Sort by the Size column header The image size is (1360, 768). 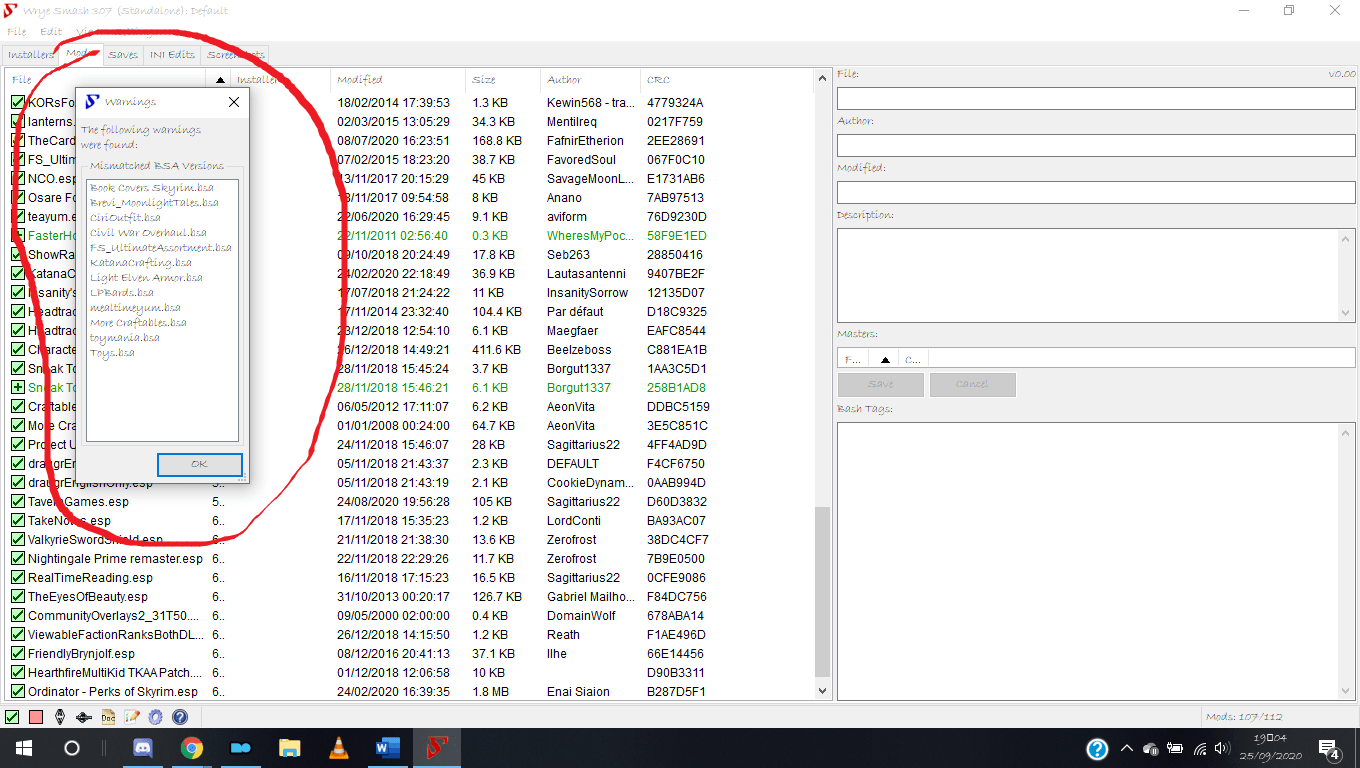503,79
